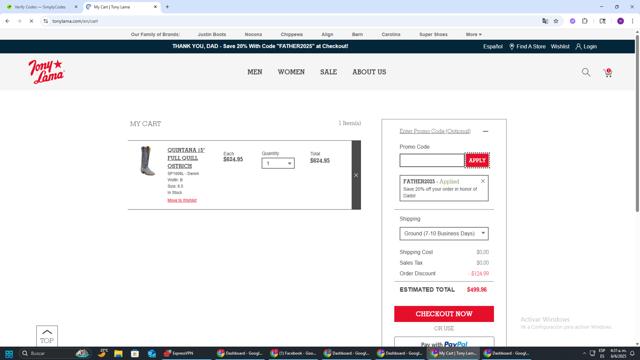Click Enter Promo Code (Optional) link
This screenshot has width=640, height=360.
(435, 131)
